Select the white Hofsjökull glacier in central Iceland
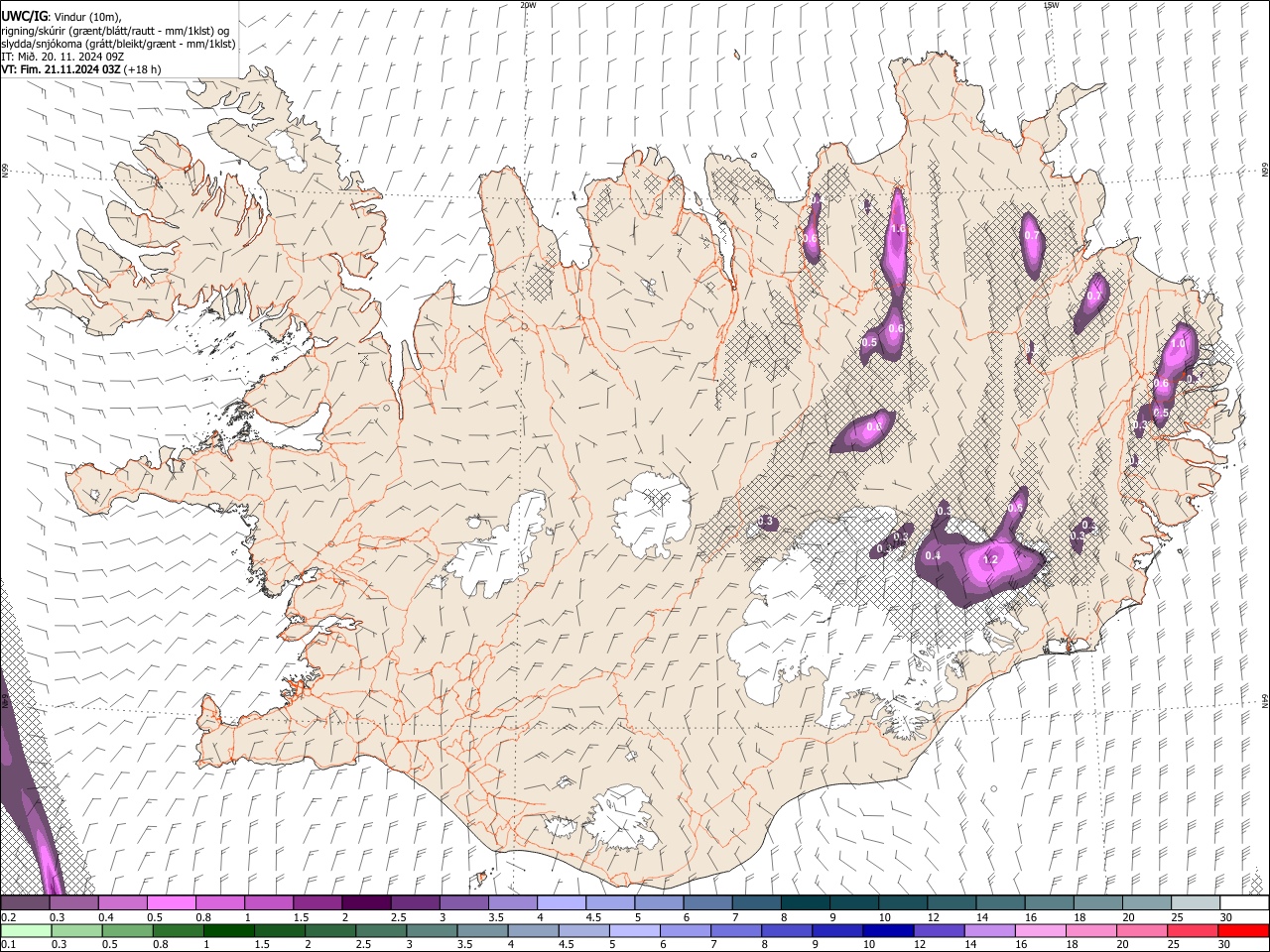 (x=652, y=516)
